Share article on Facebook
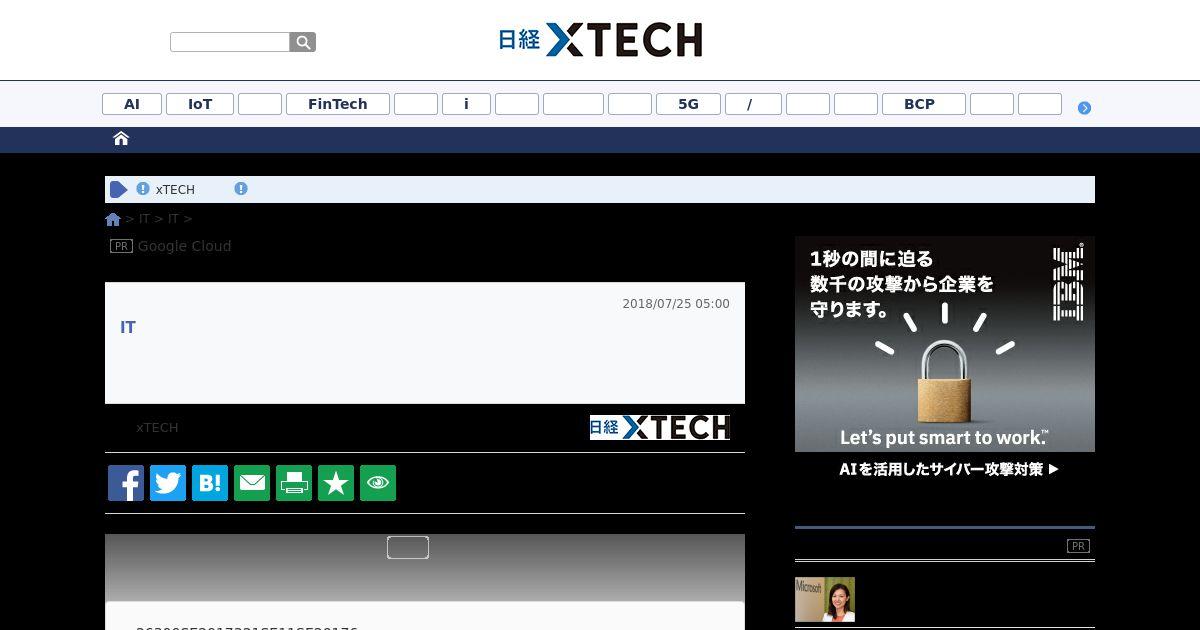Screen dimensions: 1200x630 (126, 483)
